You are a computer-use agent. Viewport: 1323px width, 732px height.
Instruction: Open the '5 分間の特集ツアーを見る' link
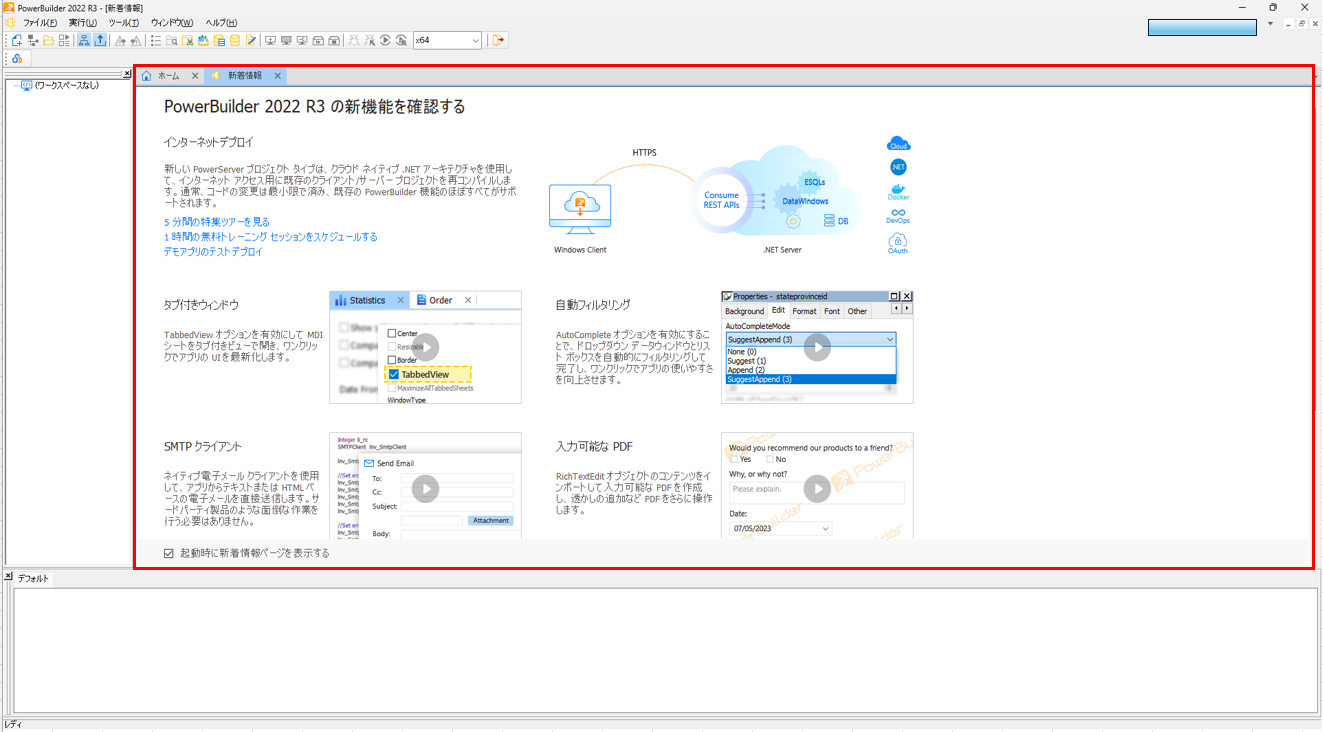point(216,222)
